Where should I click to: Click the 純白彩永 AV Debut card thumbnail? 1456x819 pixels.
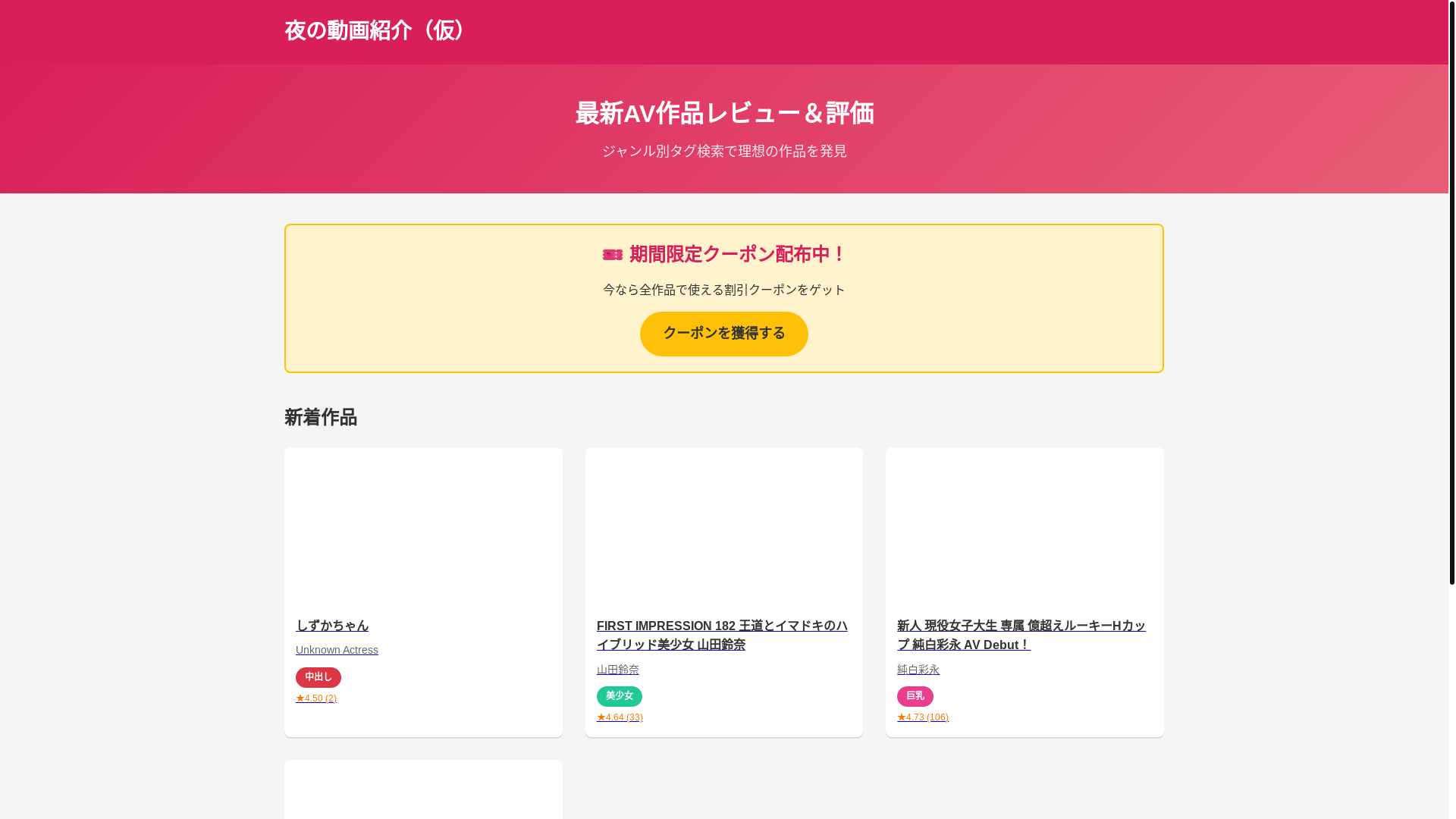[1025, 526]
